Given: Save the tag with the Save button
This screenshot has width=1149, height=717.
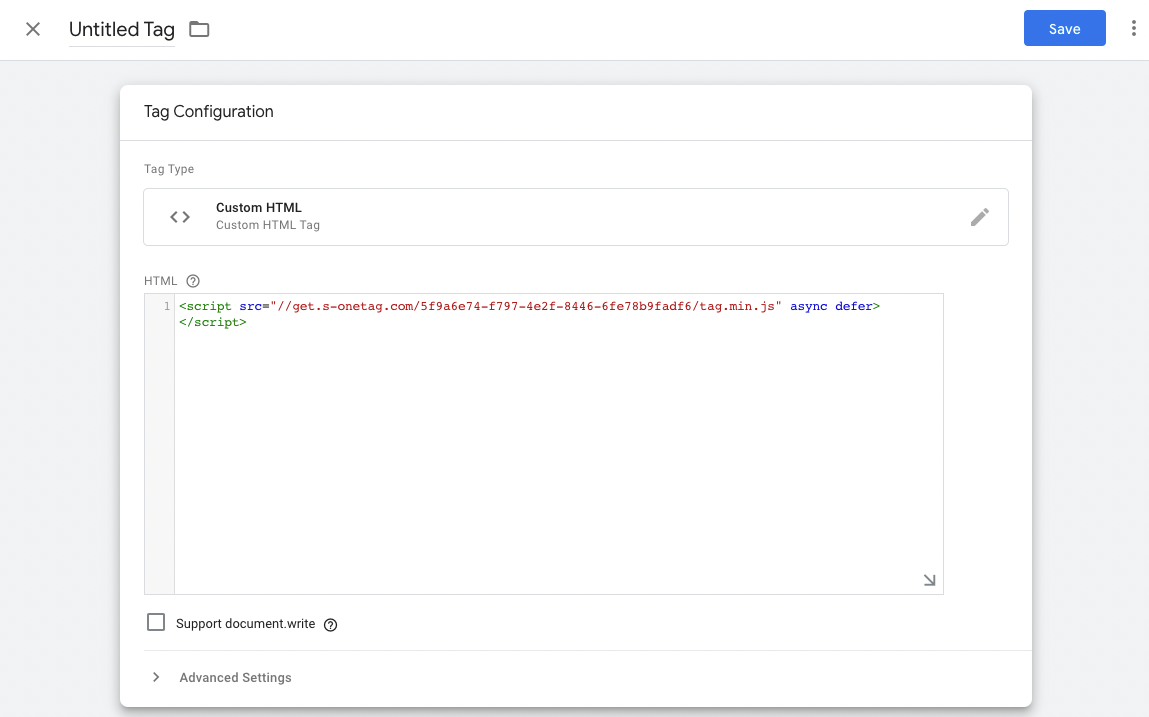Looking at the screenshot, I should coord(1064,29).
